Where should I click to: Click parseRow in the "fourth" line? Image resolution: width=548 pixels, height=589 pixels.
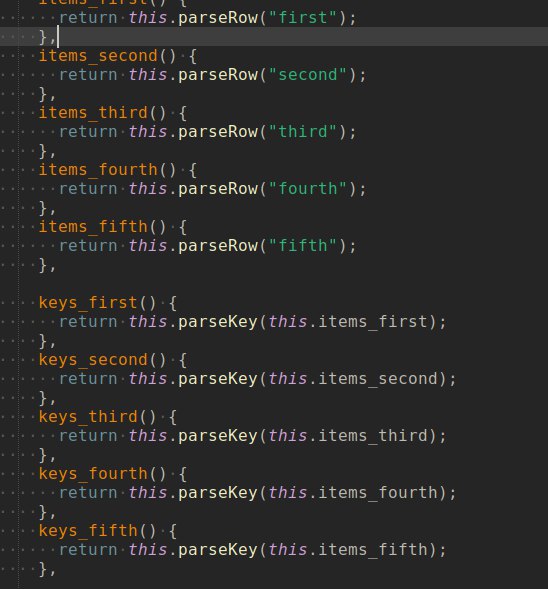click(x=218, y=189)
